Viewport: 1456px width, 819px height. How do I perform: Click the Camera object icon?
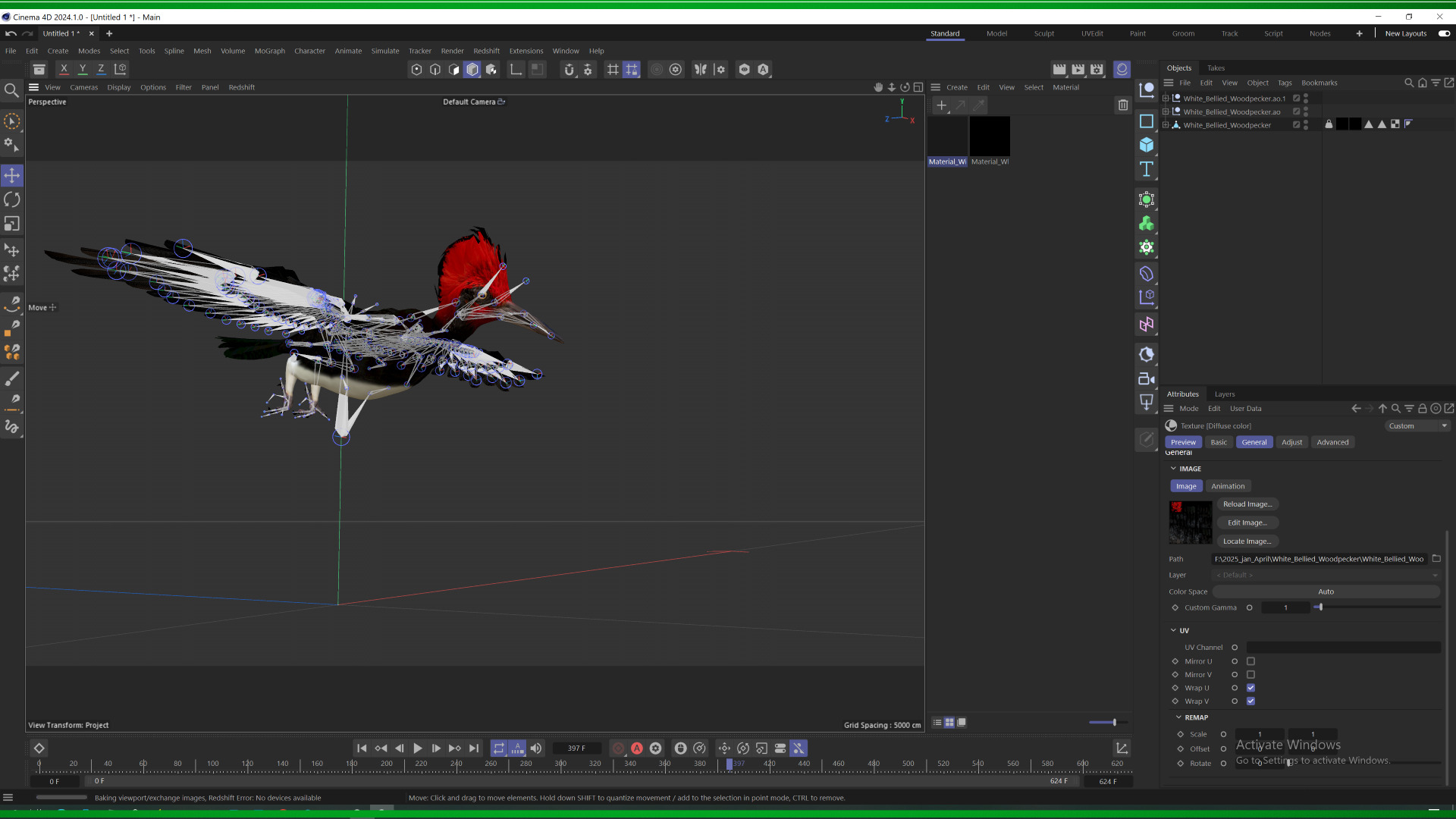pos(1147,379)
